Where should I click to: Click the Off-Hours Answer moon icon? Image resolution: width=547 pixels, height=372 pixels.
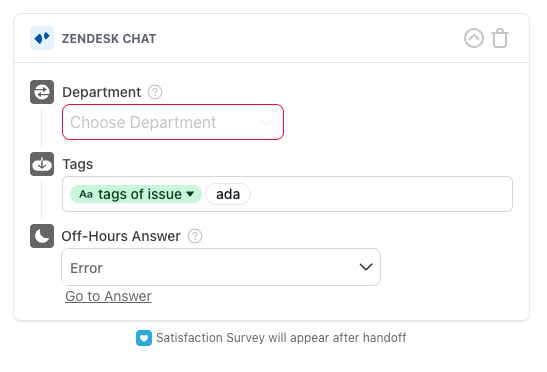[x=42, y=236]
